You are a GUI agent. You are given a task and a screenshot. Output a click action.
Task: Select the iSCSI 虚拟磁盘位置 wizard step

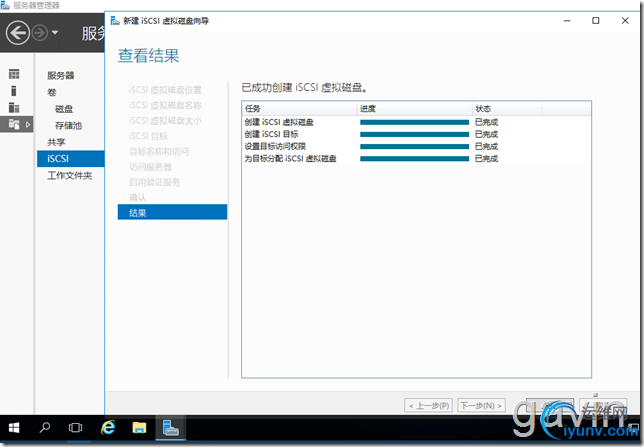click(x=166, y=90)
